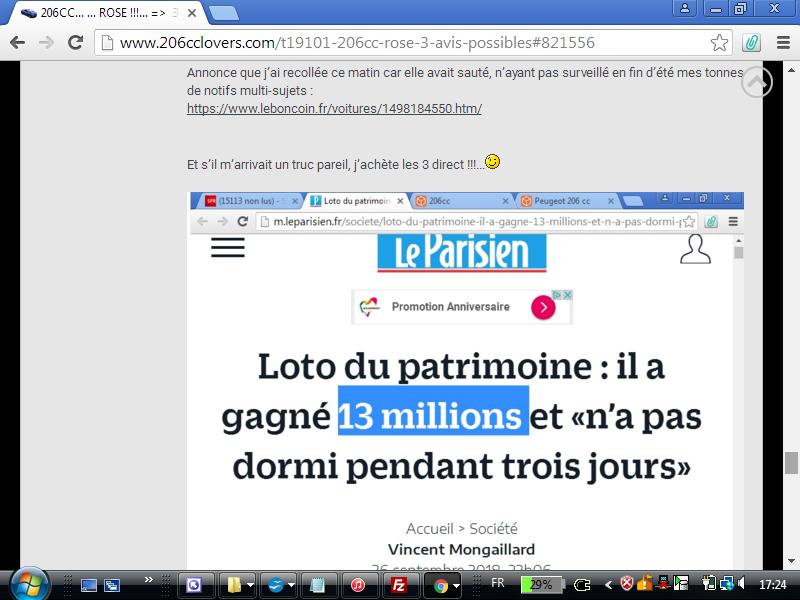Open the Chrome hamburger menu

[x=783, y=42]
